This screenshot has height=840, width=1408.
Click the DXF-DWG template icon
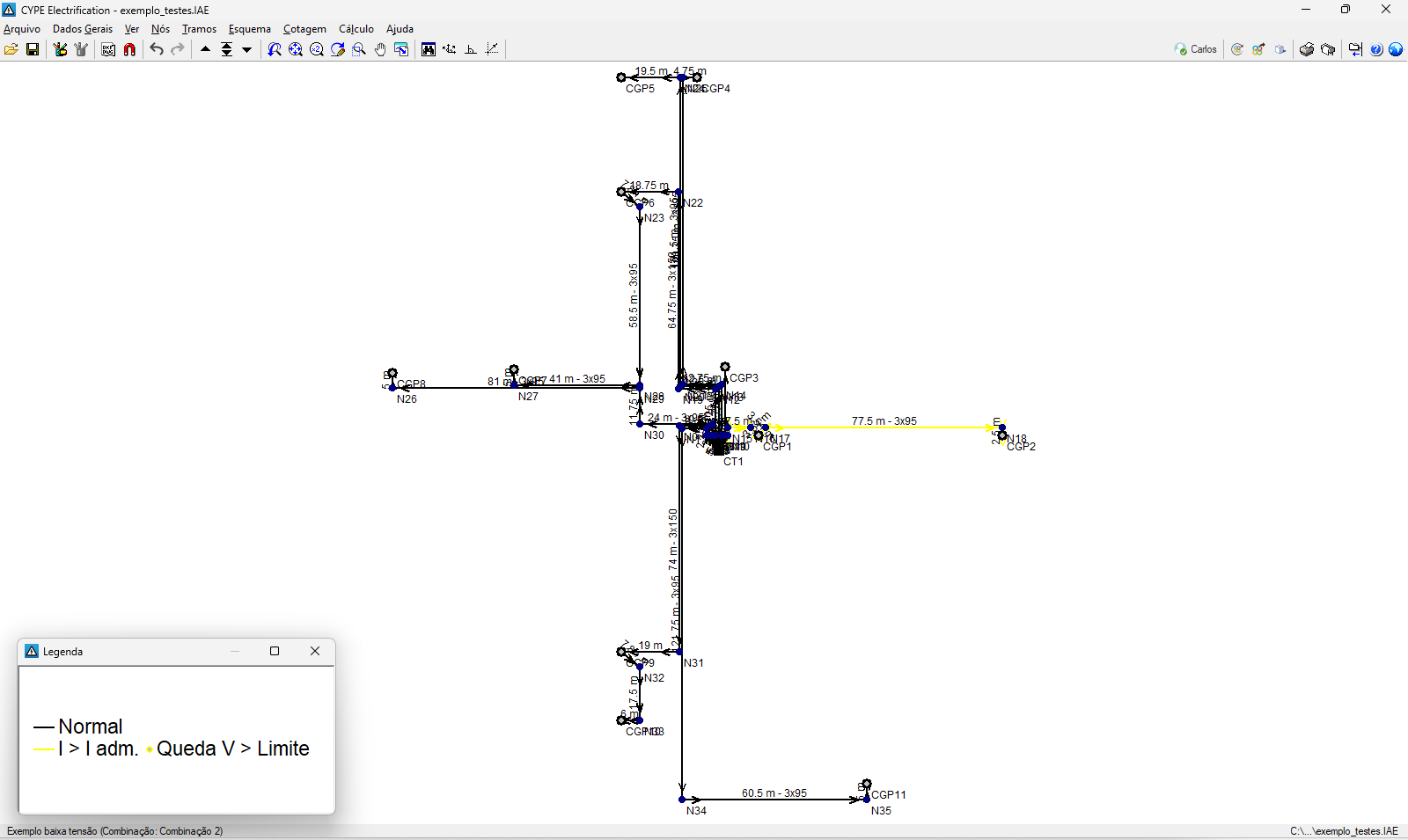click(x=108, y=49)
